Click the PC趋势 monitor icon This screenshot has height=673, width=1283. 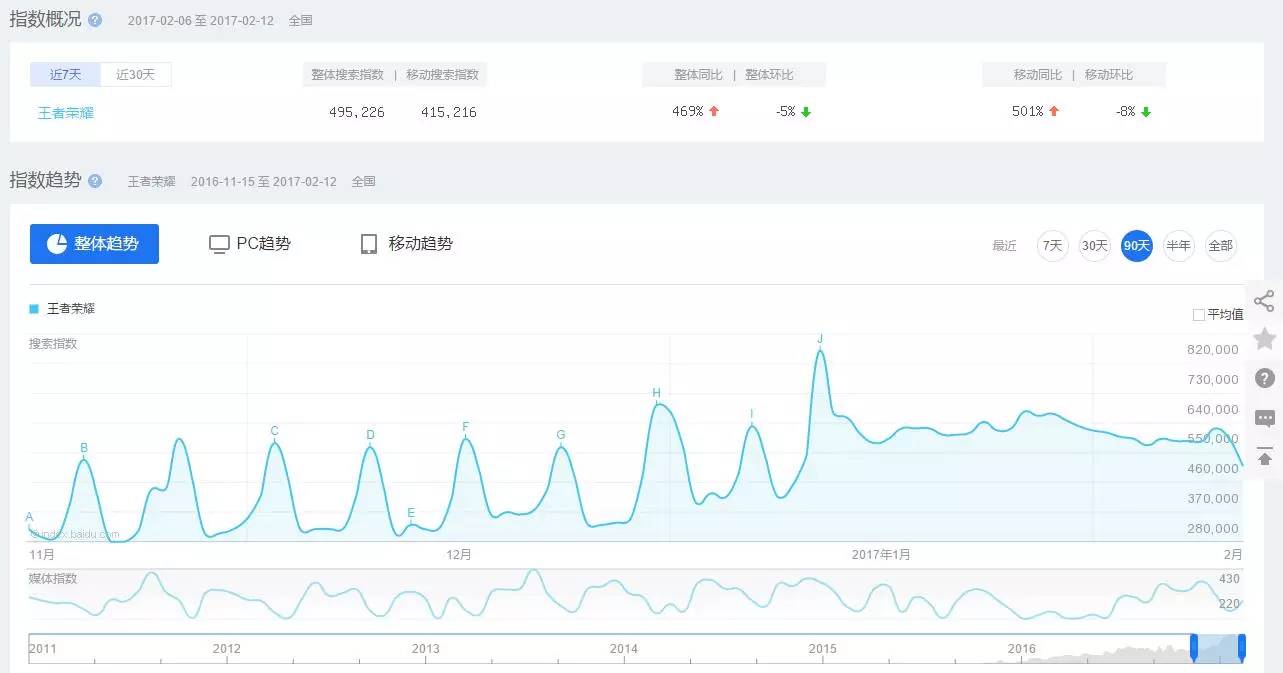pos(219,244)
